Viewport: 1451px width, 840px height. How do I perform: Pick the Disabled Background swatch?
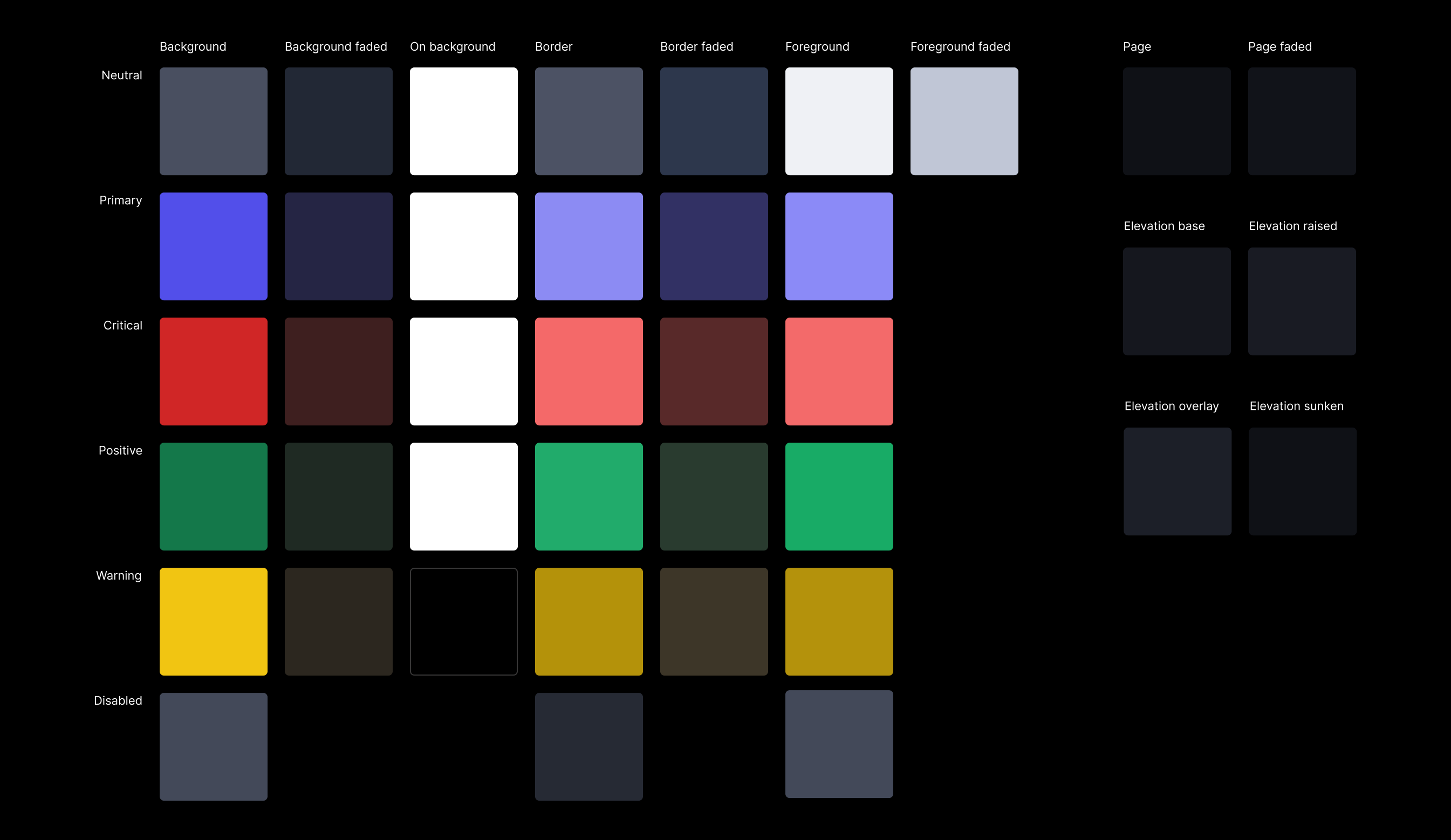[x=213, y=747]
